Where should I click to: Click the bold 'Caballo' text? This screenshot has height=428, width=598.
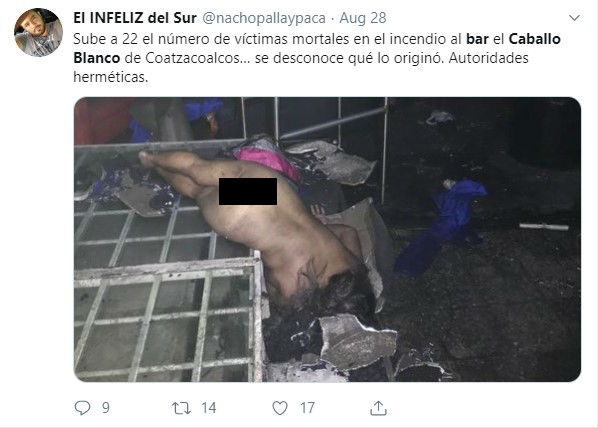535,39
